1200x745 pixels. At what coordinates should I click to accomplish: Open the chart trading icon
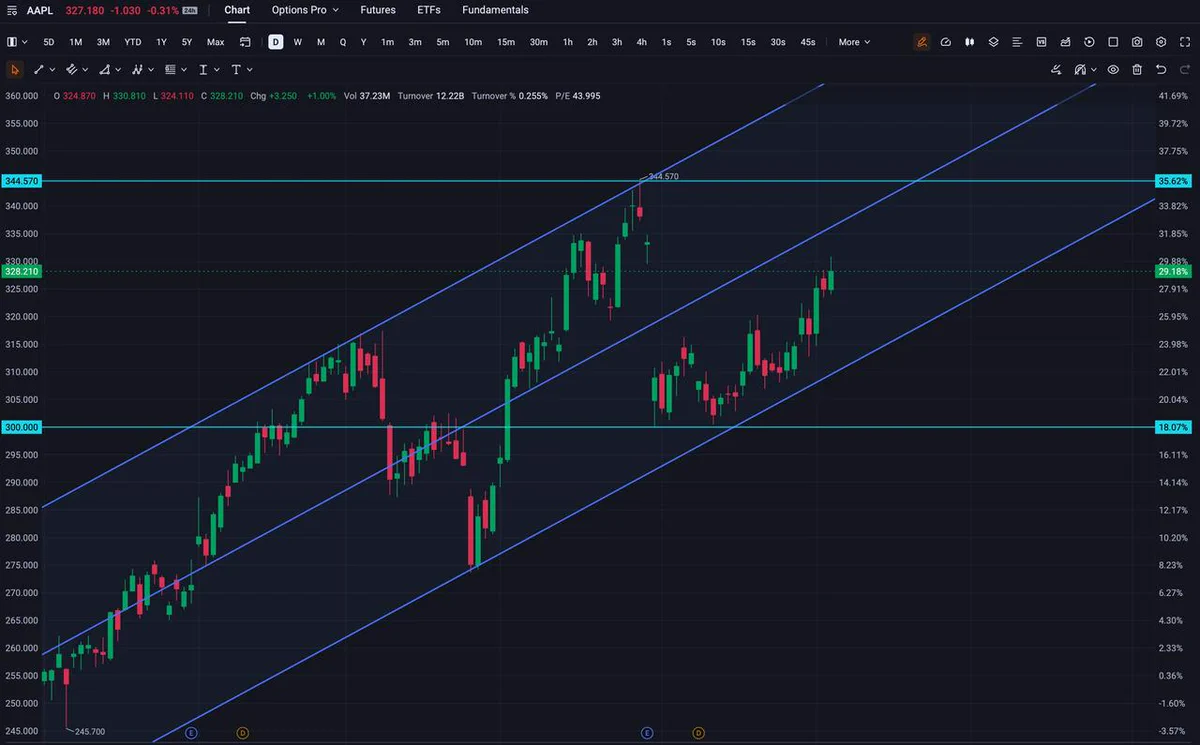(1065, 42)
